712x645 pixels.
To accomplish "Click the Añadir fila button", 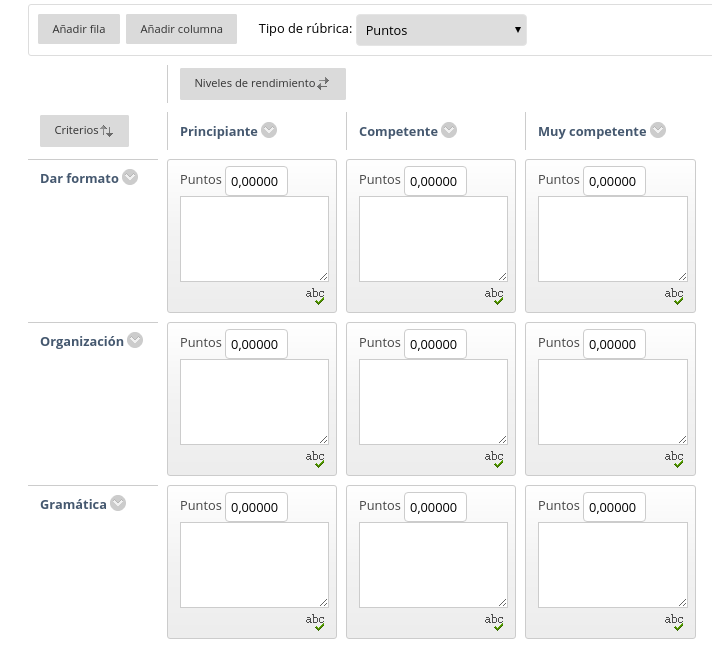I will (79, 29).
